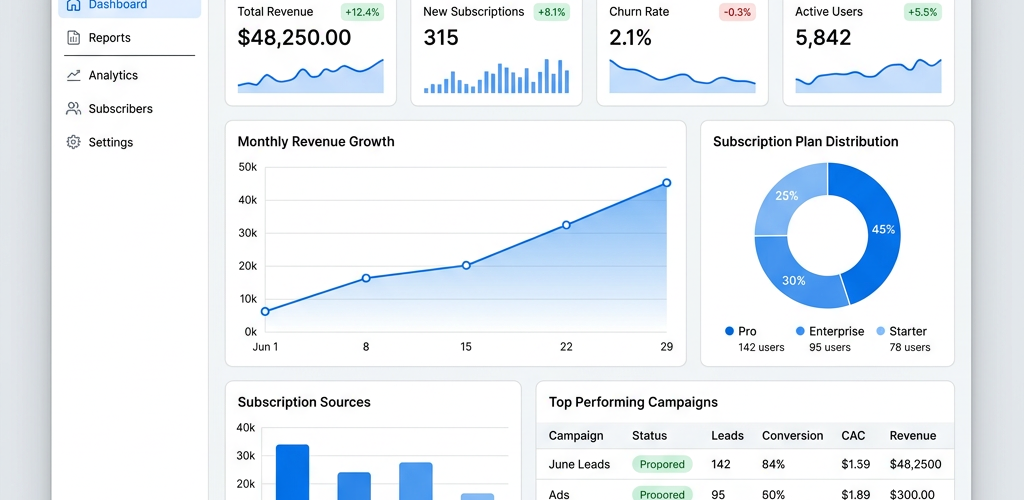Screen dimensions: 1024x500
Task: Click the $48,250.00 revenue value
Action: coord(295,38)
